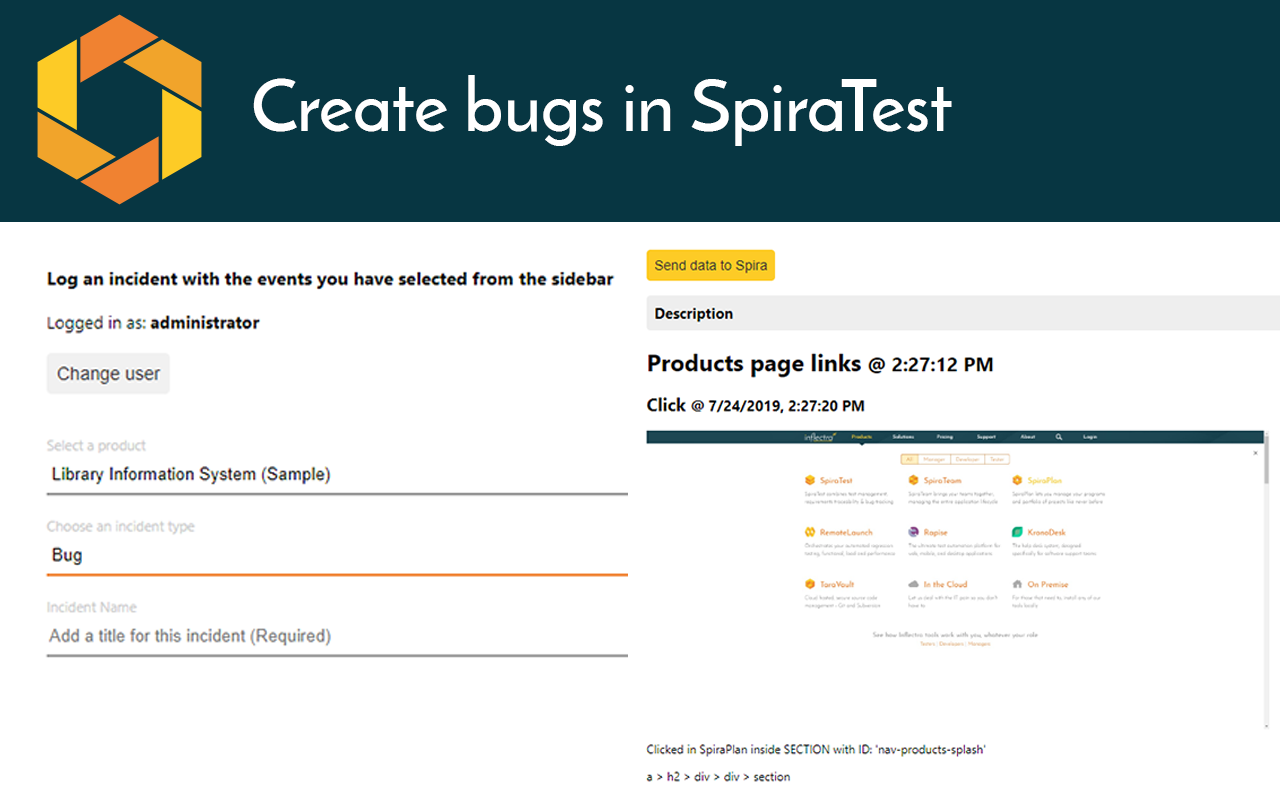Click KronoDesk icon in the screenshot

[x=1017, y=533]
